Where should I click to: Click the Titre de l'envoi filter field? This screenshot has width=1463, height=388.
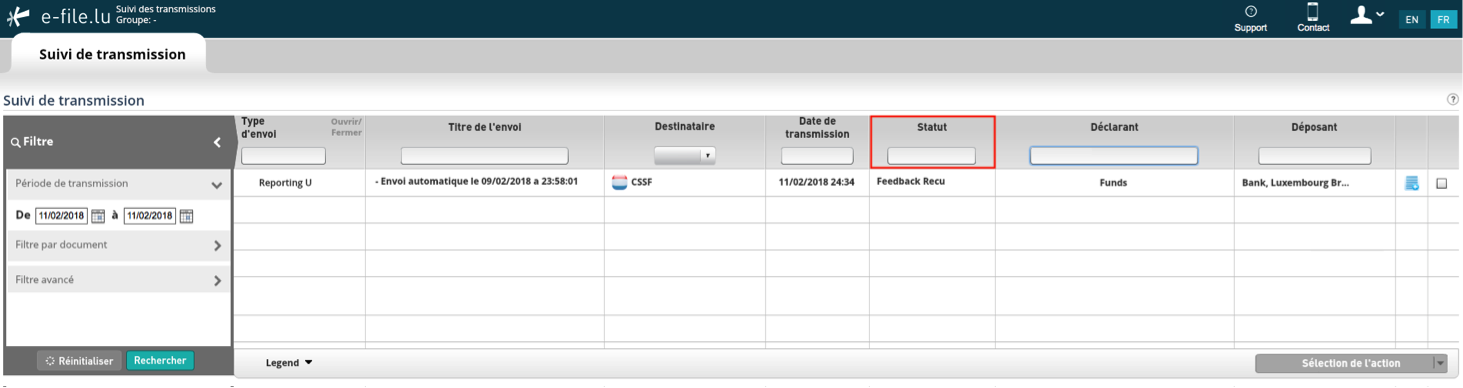[x=484, y=156]
